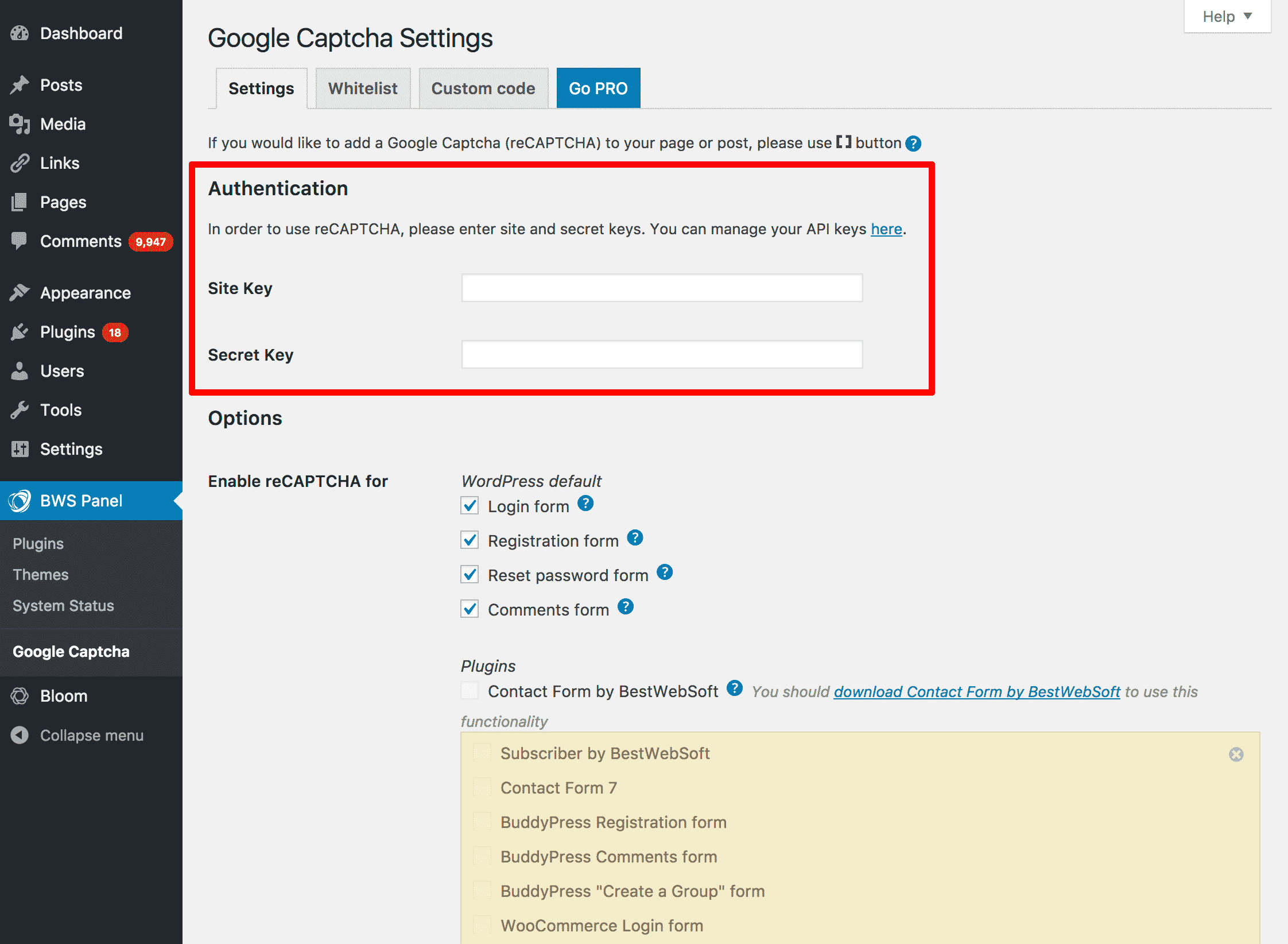
Task: Click the Media library icon
Action: coord(20,124)
